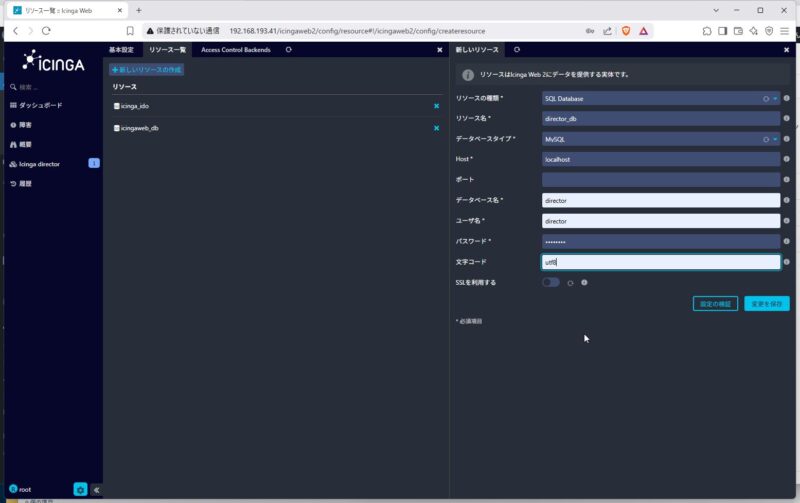The image size is (800, 503).
Task: Go back in the browser
Action: [x=16, y=31]
